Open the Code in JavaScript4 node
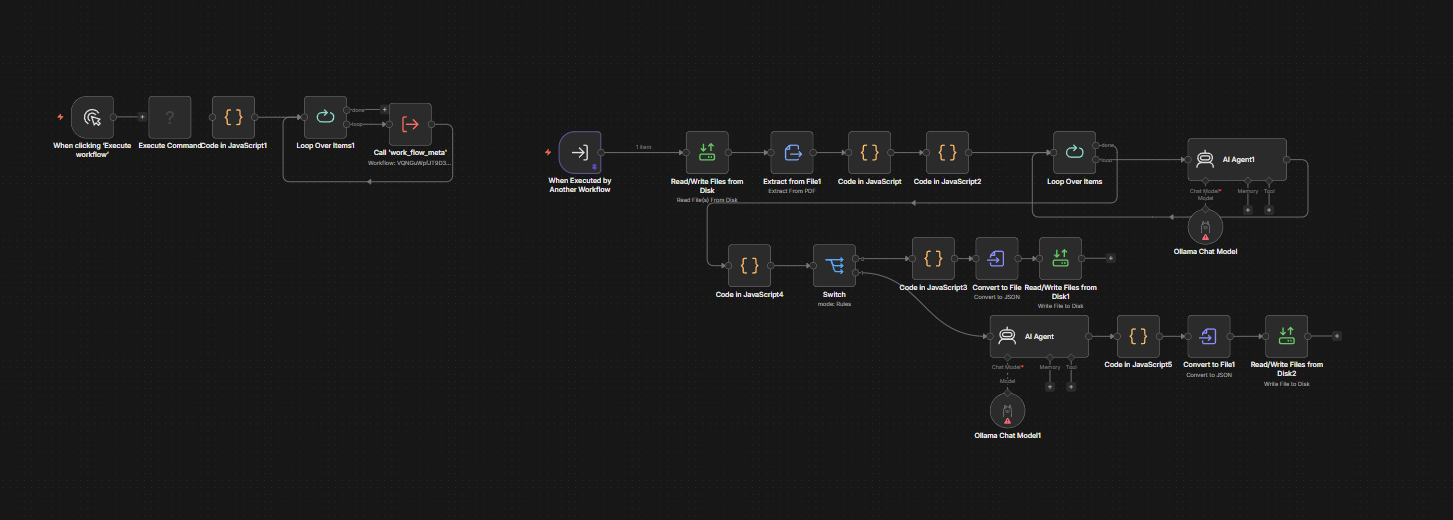 tap(750, 265)
